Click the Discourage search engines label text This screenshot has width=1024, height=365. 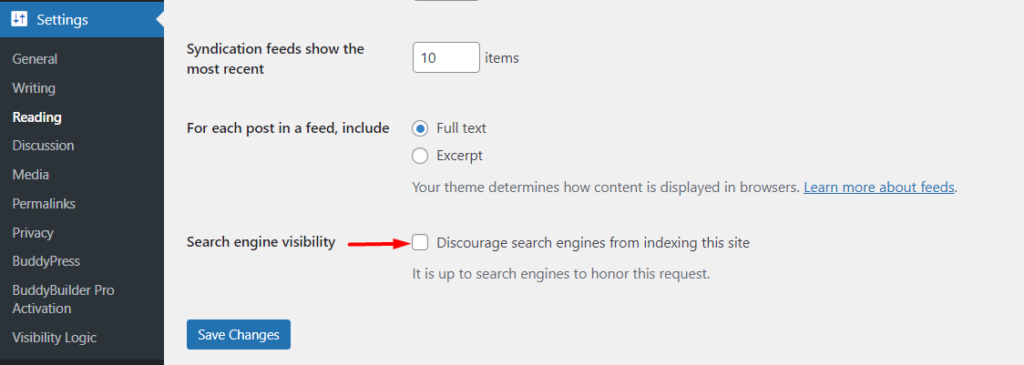[x=593, y=243]
